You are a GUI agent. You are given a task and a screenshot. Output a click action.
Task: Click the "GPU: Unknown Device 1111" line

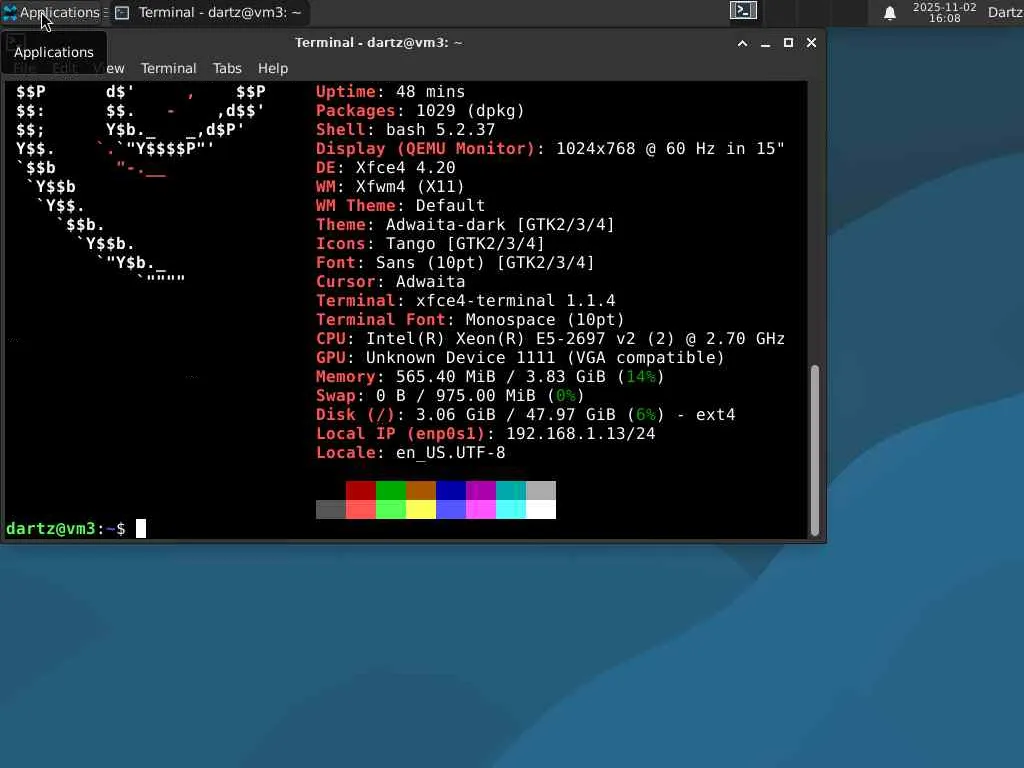520,357
